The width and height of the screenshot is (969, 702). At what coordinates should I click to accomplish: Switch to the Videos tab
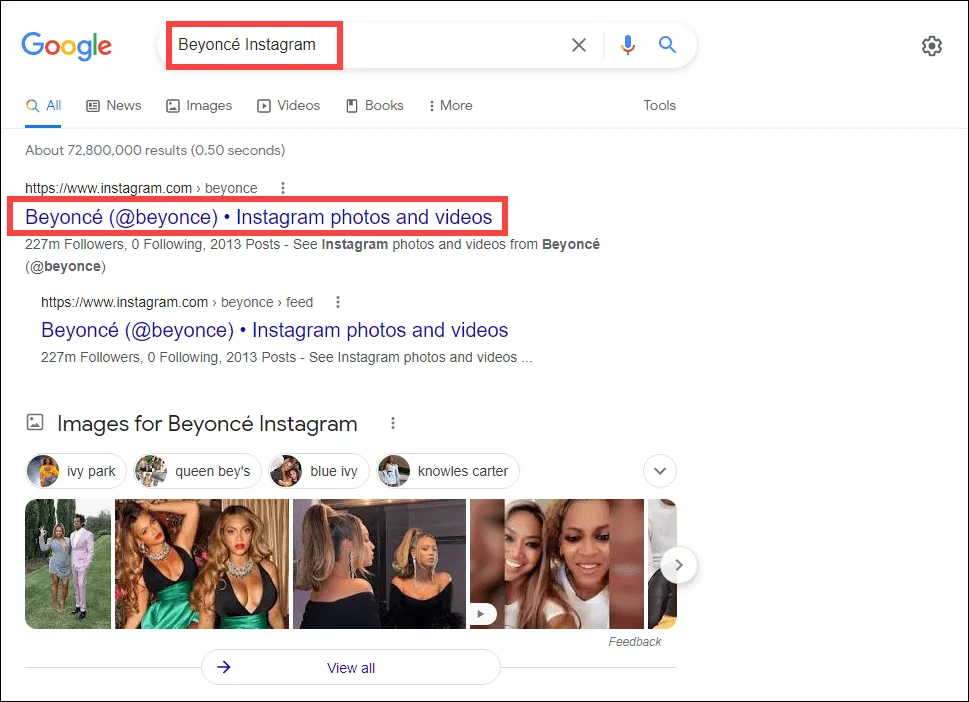(x=289, y=106)
